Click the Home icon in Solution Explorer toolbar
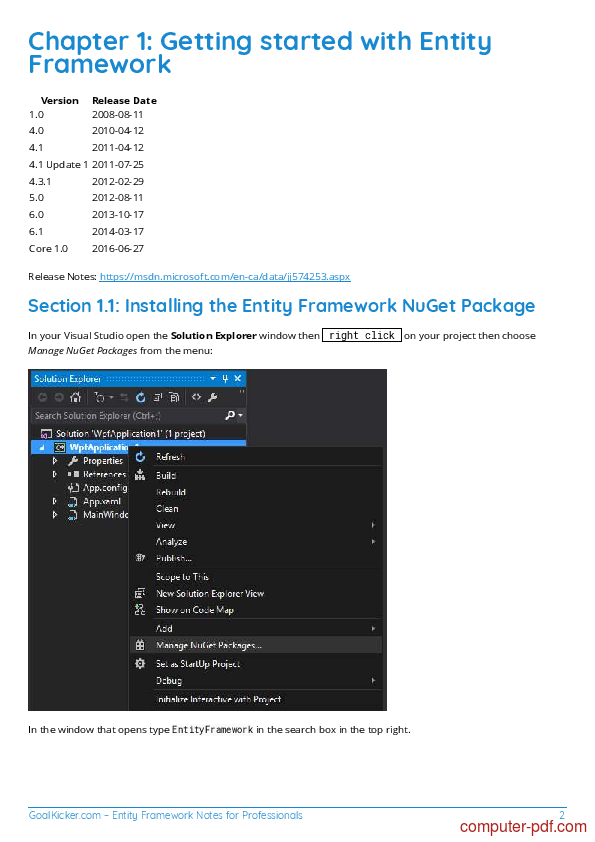 (75, 397)
